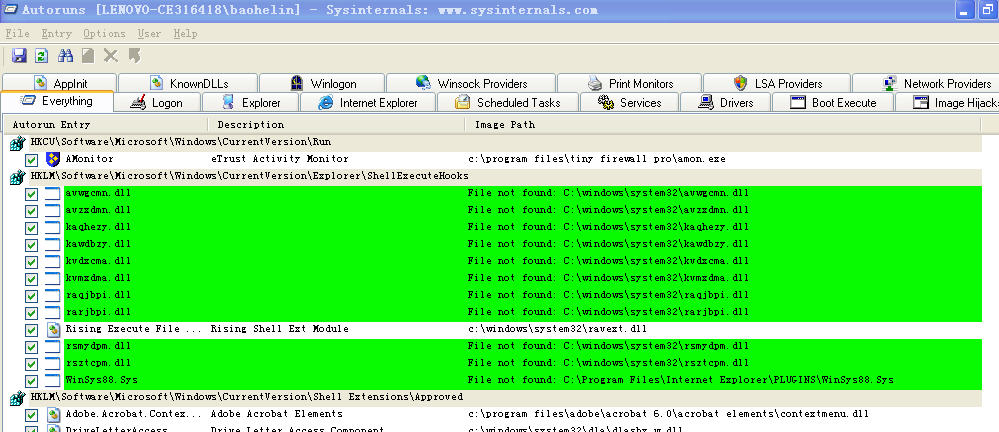The image size is (999, 432).
Task: Click the Save toolbar icon
Action: click(19, 56)
